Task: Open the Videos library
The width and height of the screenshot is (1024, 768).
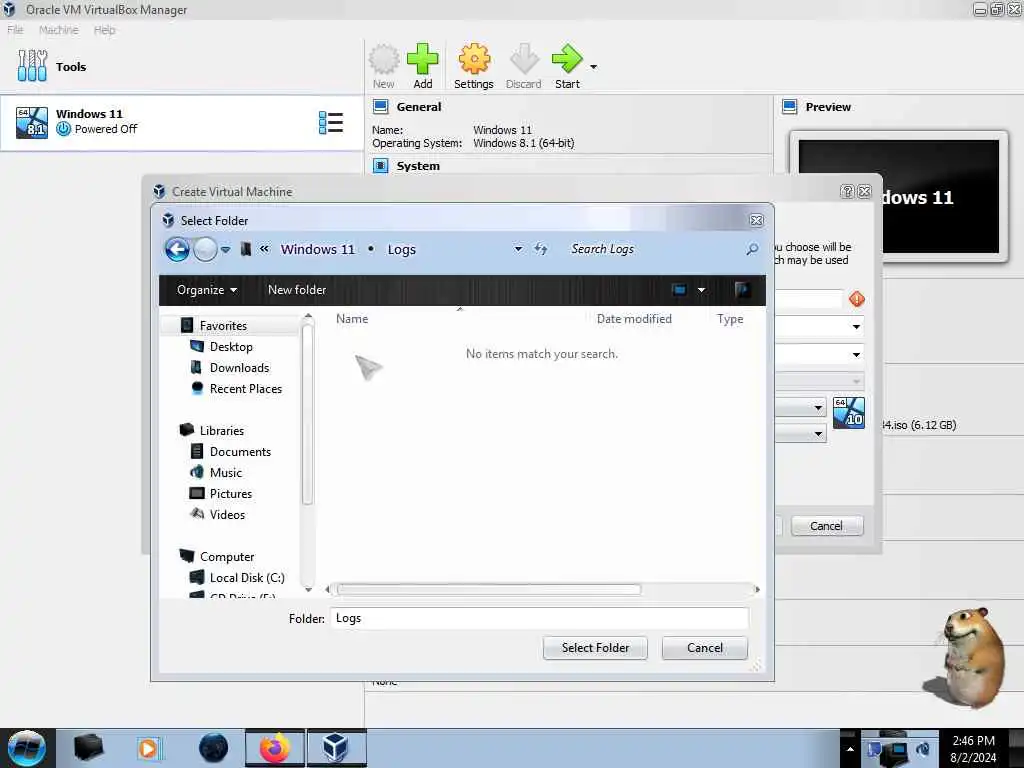Action: click(227, 515)
